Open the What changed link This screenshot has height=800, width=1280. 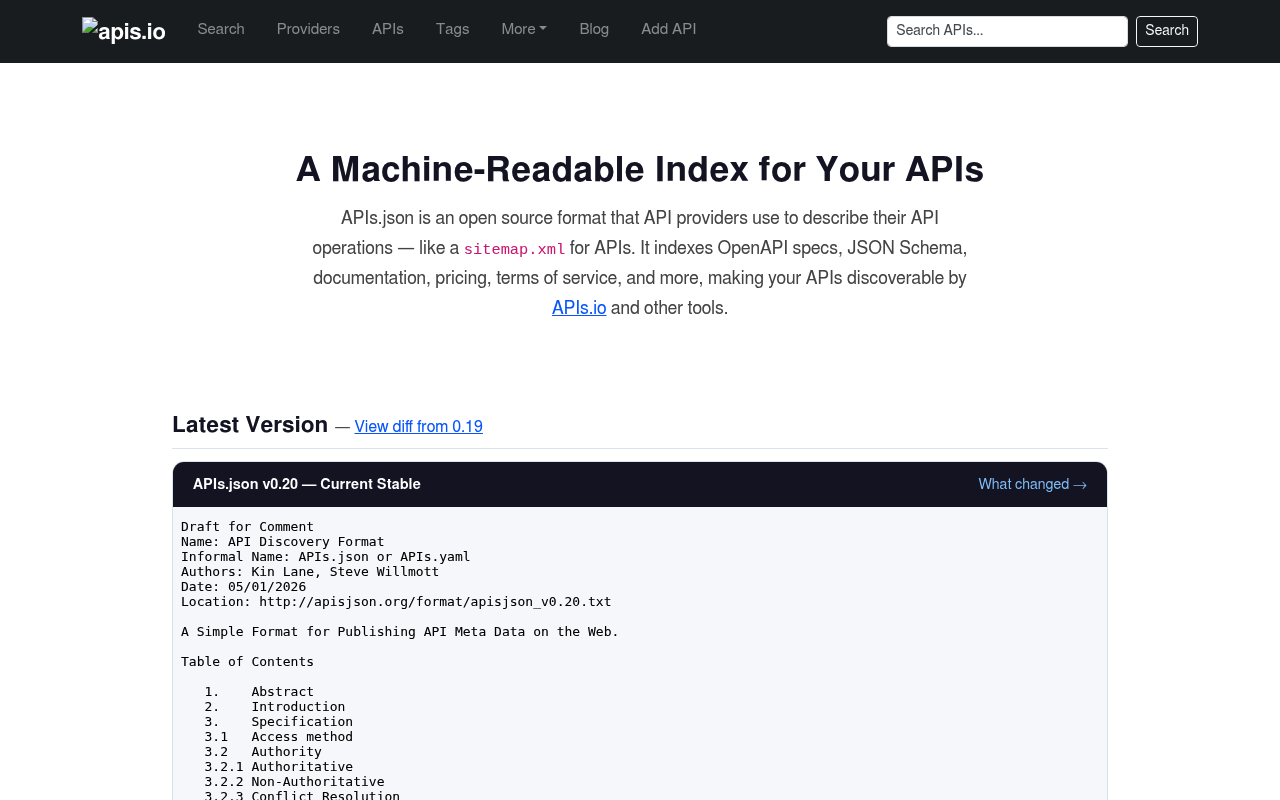click(1032, 485)
